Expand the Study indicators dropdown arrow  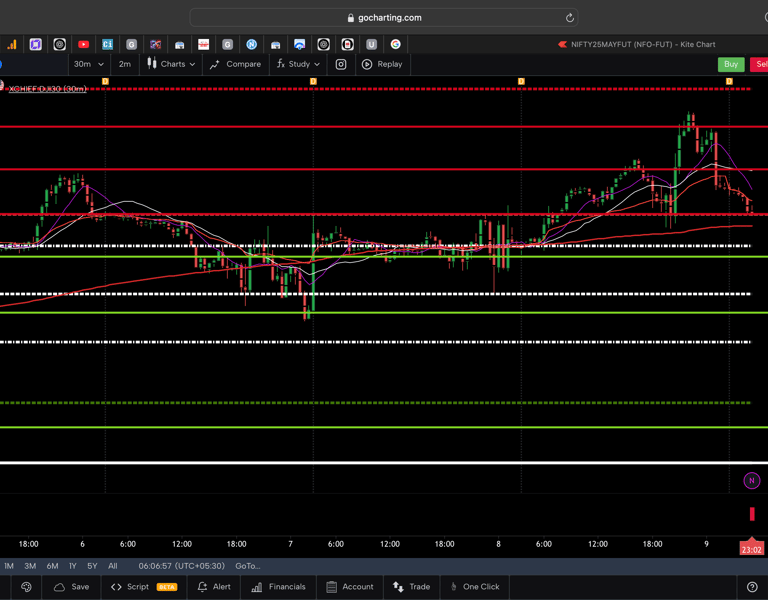point(317,64)
